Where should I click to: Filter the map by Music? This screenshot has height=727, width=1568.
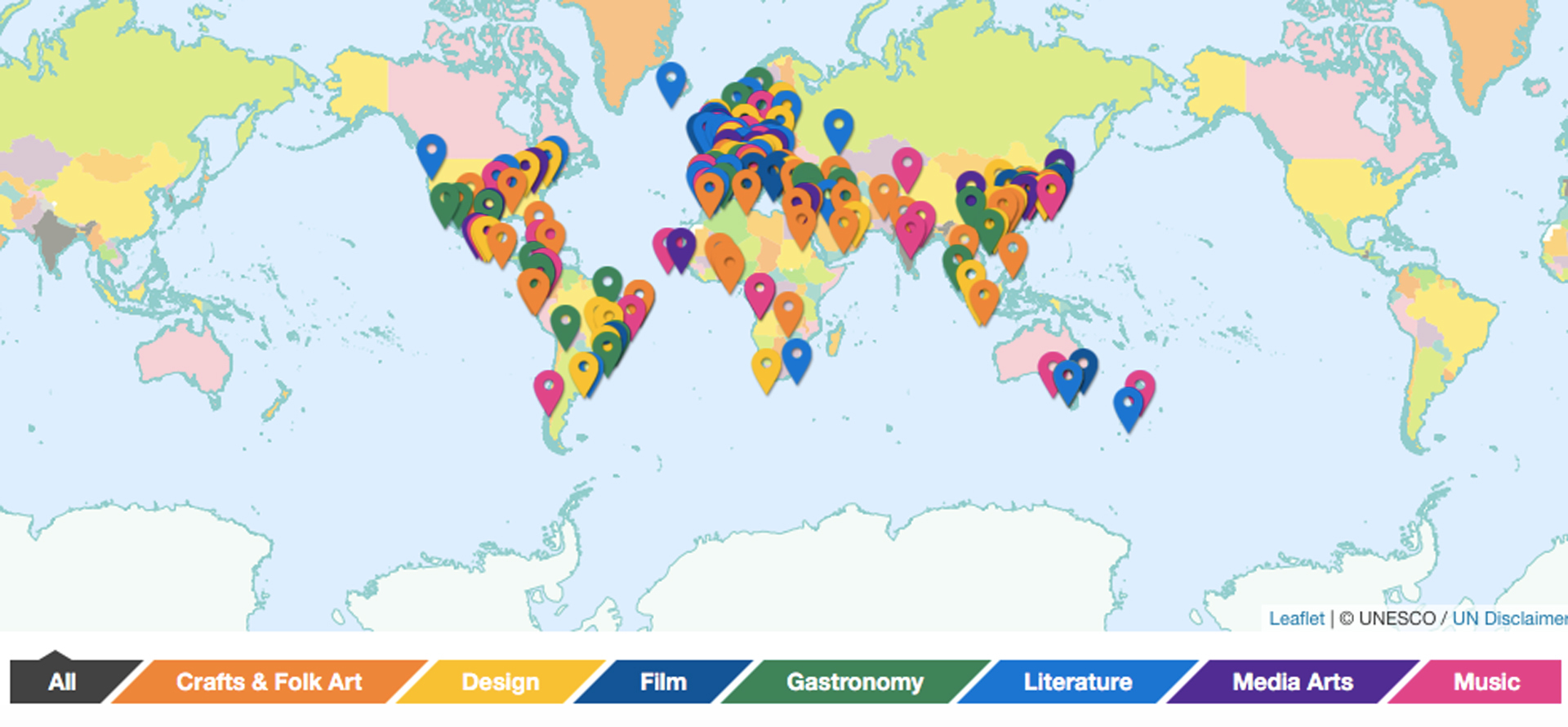1485,681
